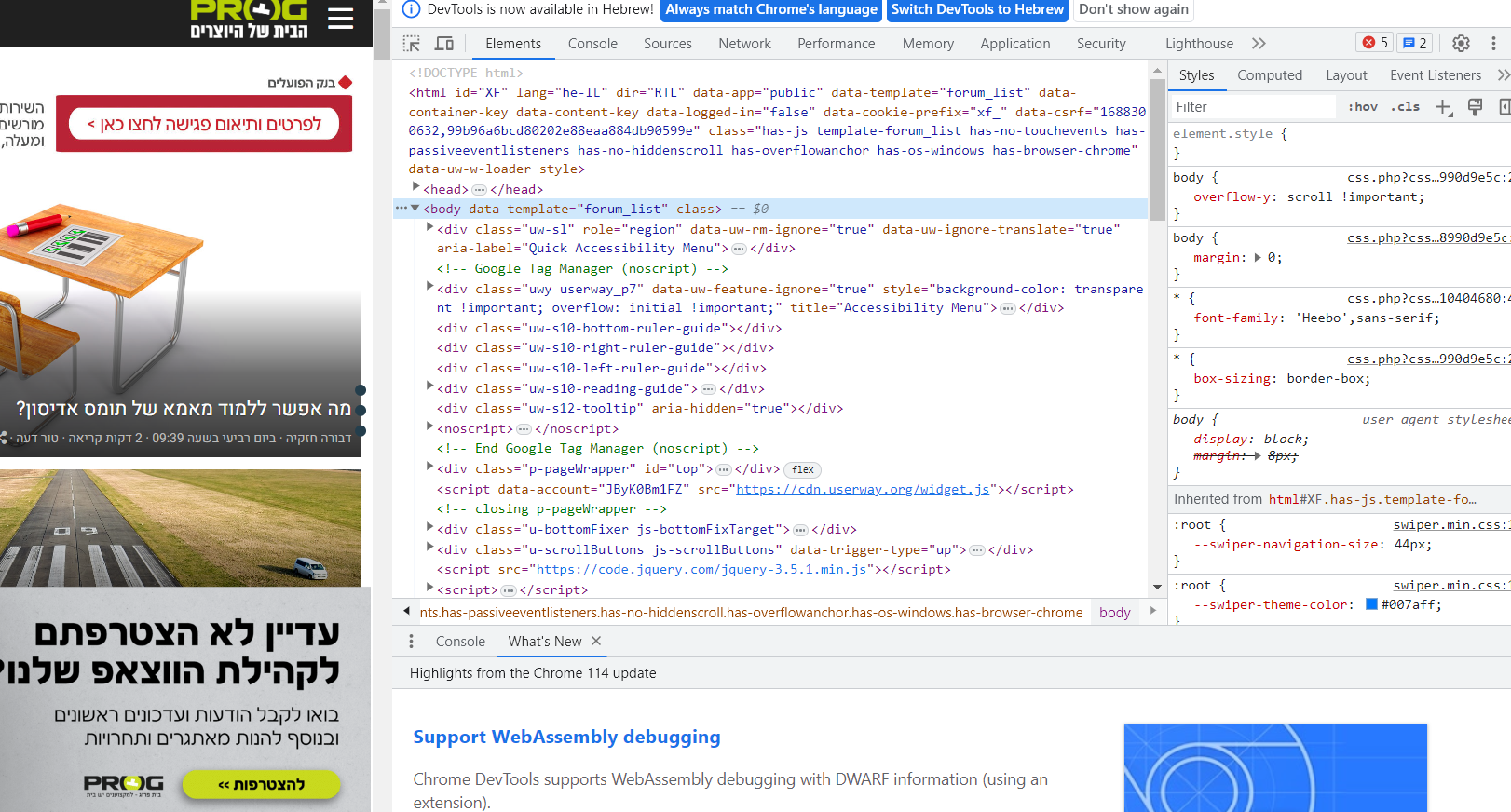The image size is (1511, 812).
Task: Add a new style rule with the plus icon
Action: [x=1443, y=107]
